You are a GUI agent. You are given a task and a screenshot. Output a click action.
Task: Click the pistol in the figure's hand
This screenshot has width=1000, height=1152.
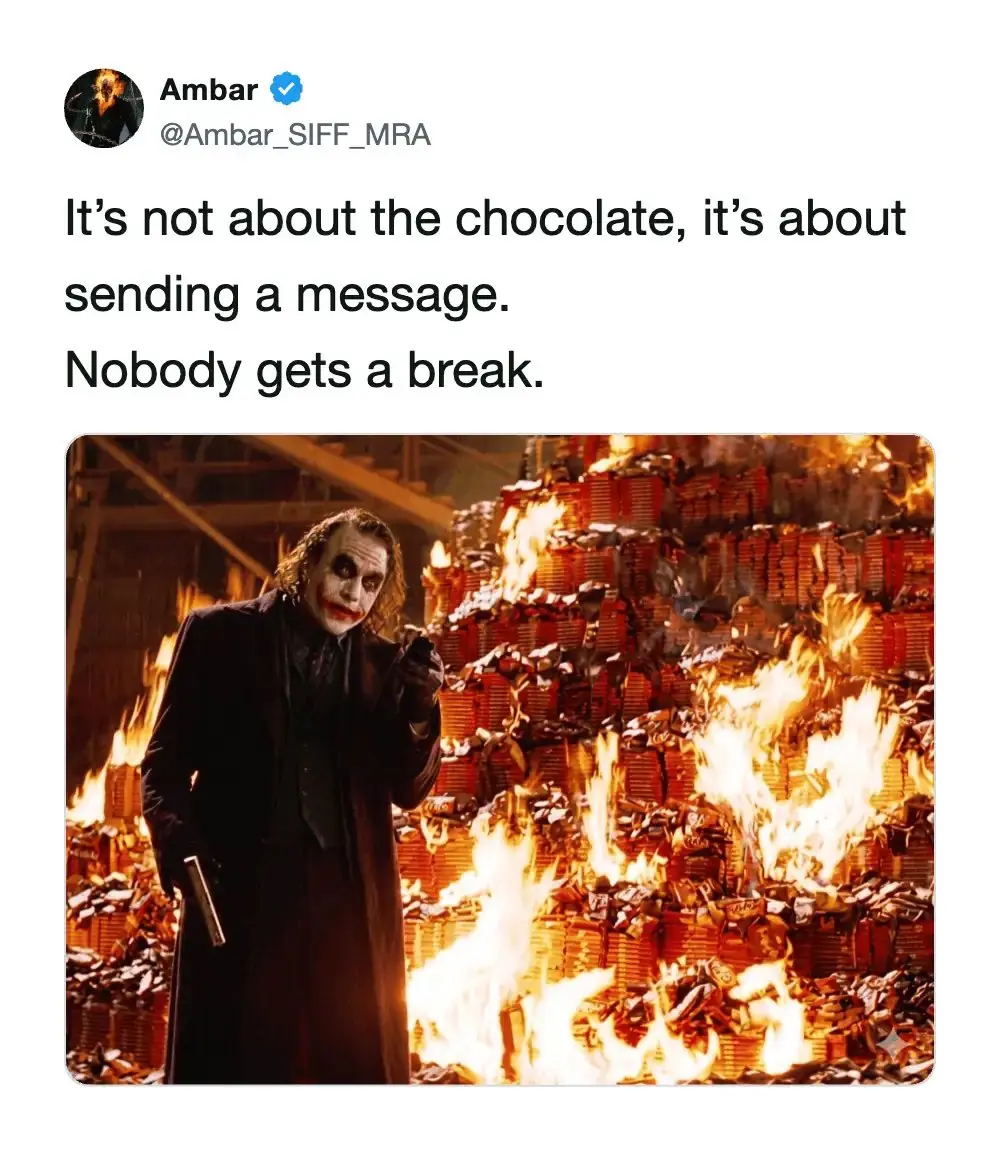(x=204, y=899)
